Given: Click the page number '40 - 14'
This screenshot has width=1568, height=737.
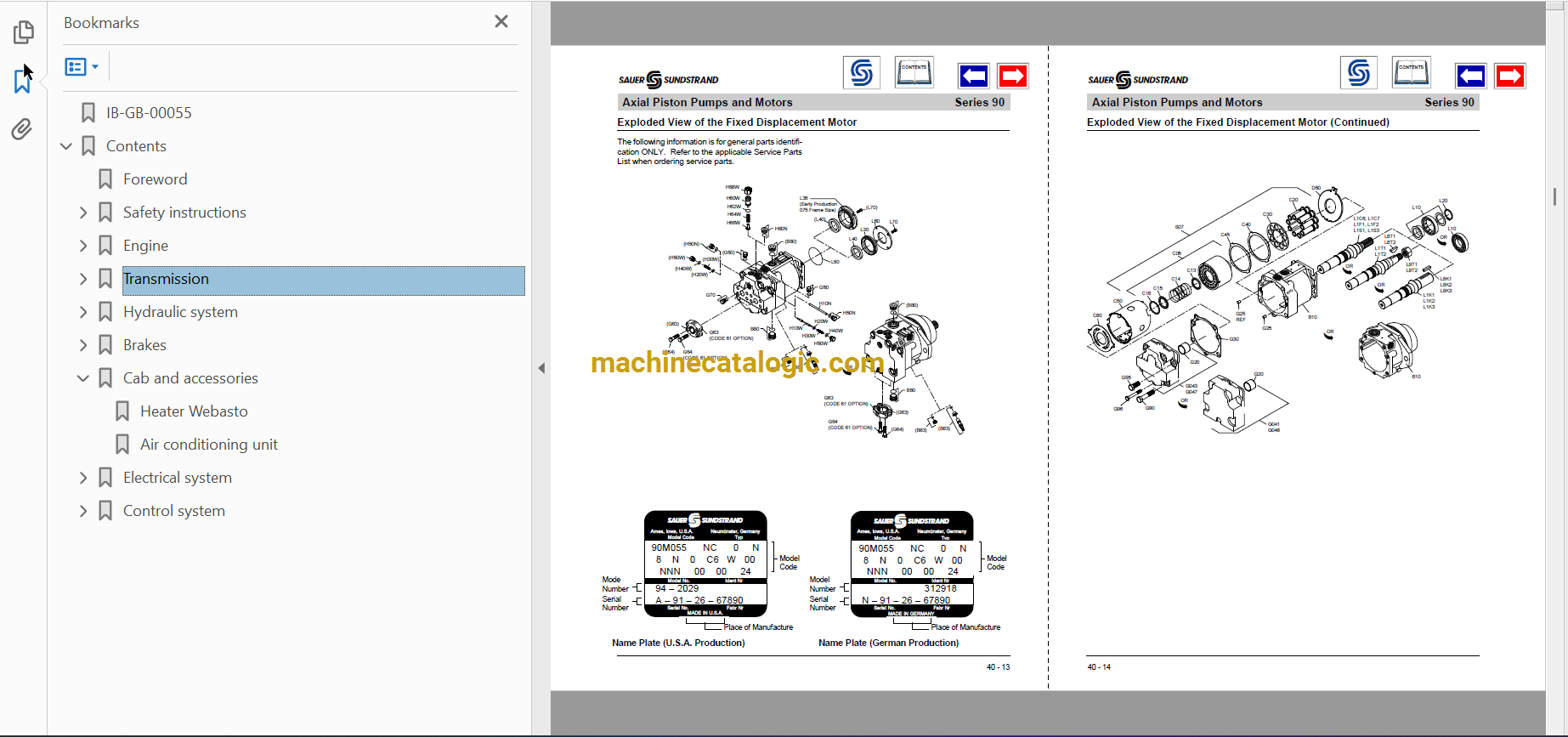Looking at the screenshot, I should coord(1099,667).
